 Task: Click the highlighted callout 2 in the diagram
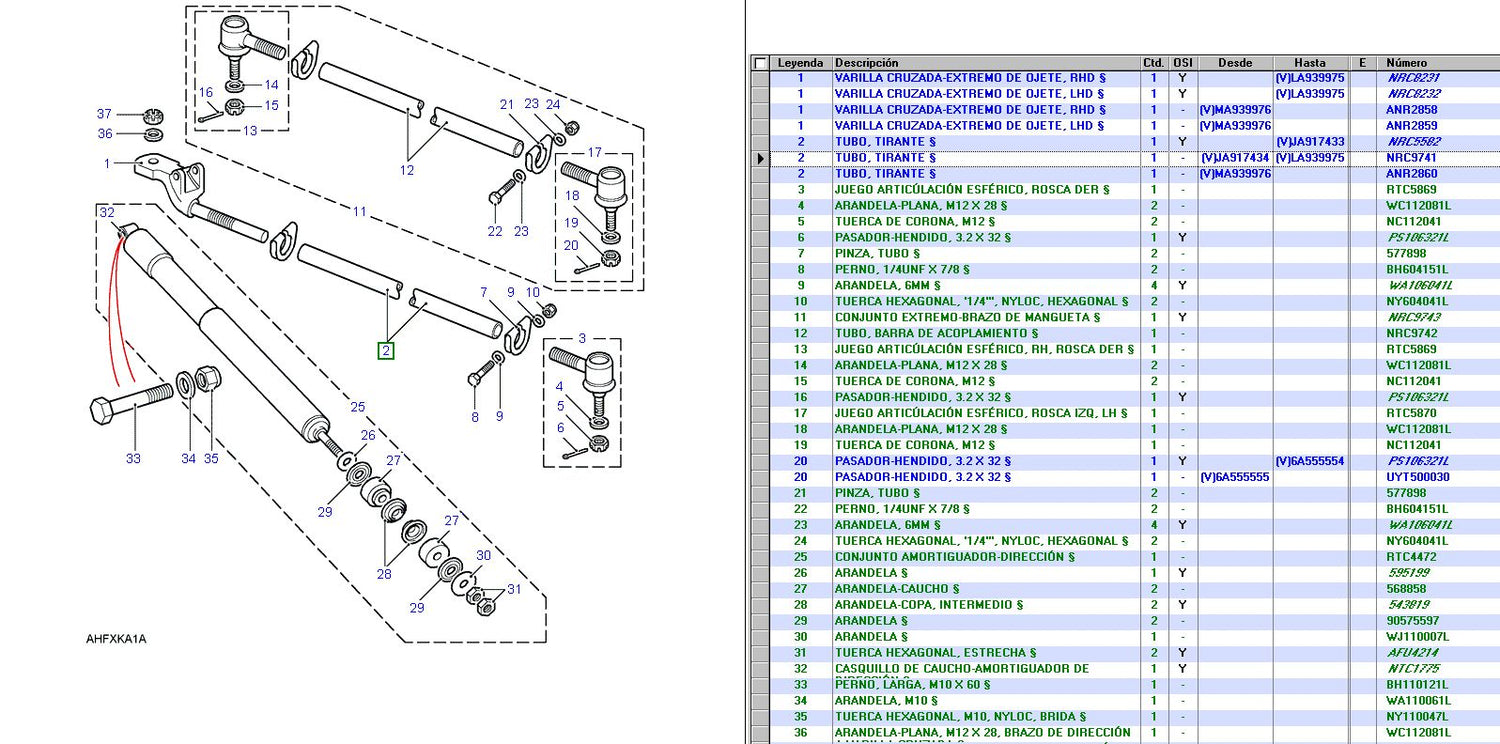pyautogui.click(x=386, y=350)
